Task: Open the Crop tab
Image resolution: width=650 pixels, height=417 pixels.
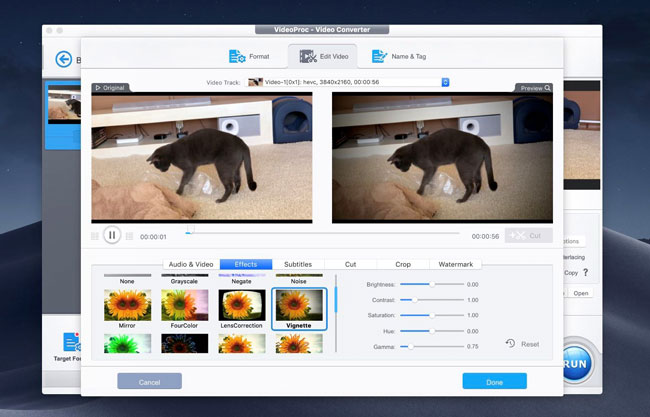Action: pos(403,264)
